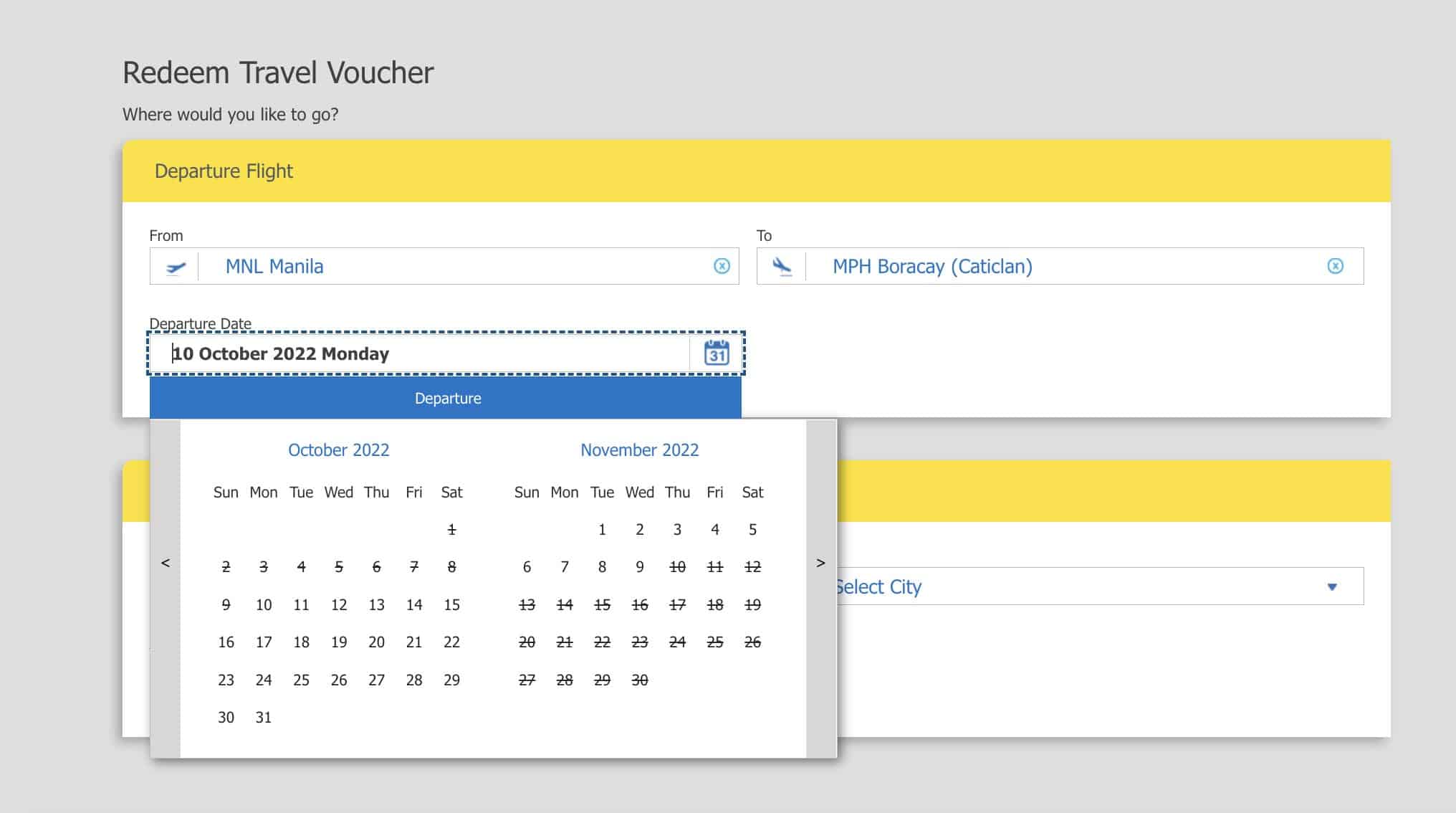Select October 24 in the calendar
The height and width of the screenshot is (813, 1456).
point(264,680)
